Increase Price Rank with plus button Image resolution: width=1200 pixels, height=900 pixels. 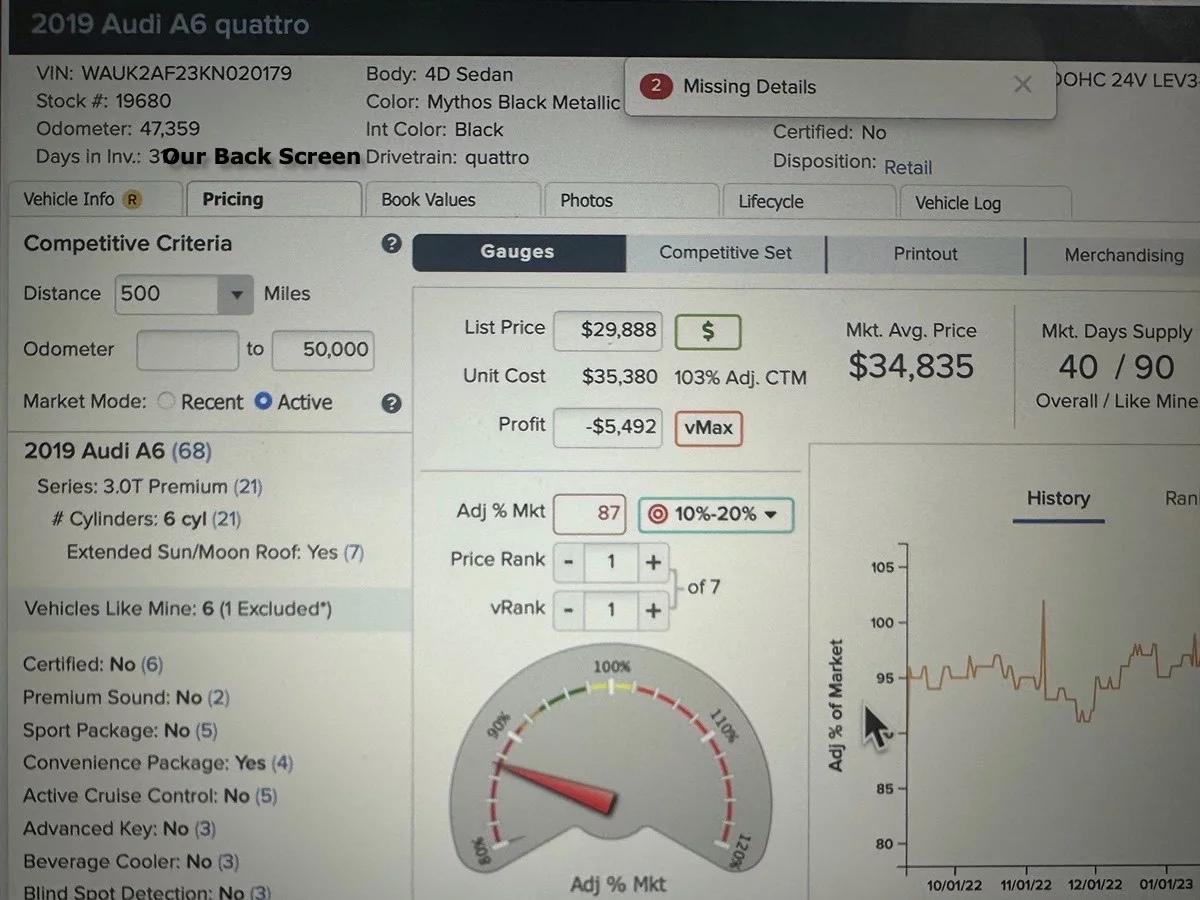tap(653, 562)
